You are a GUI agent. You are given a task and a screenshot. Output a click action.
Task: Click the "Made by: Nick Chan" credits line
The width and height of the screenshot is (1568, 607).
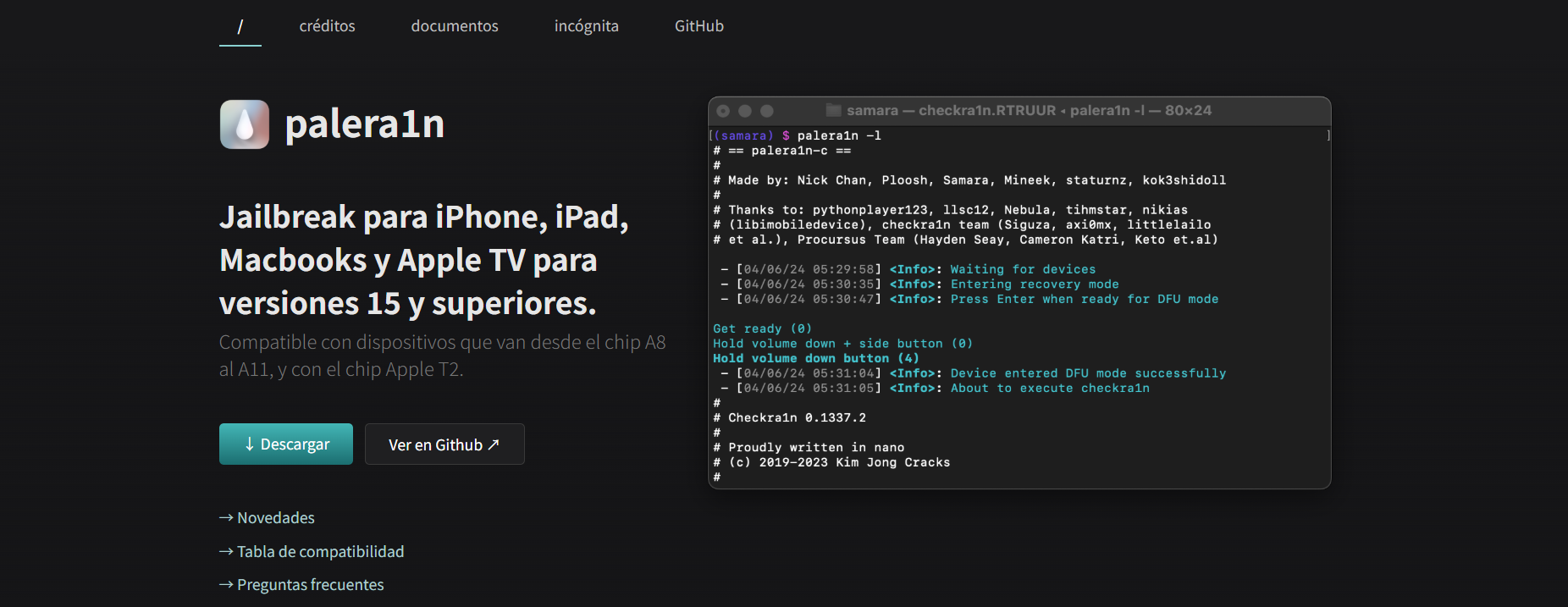969,180
